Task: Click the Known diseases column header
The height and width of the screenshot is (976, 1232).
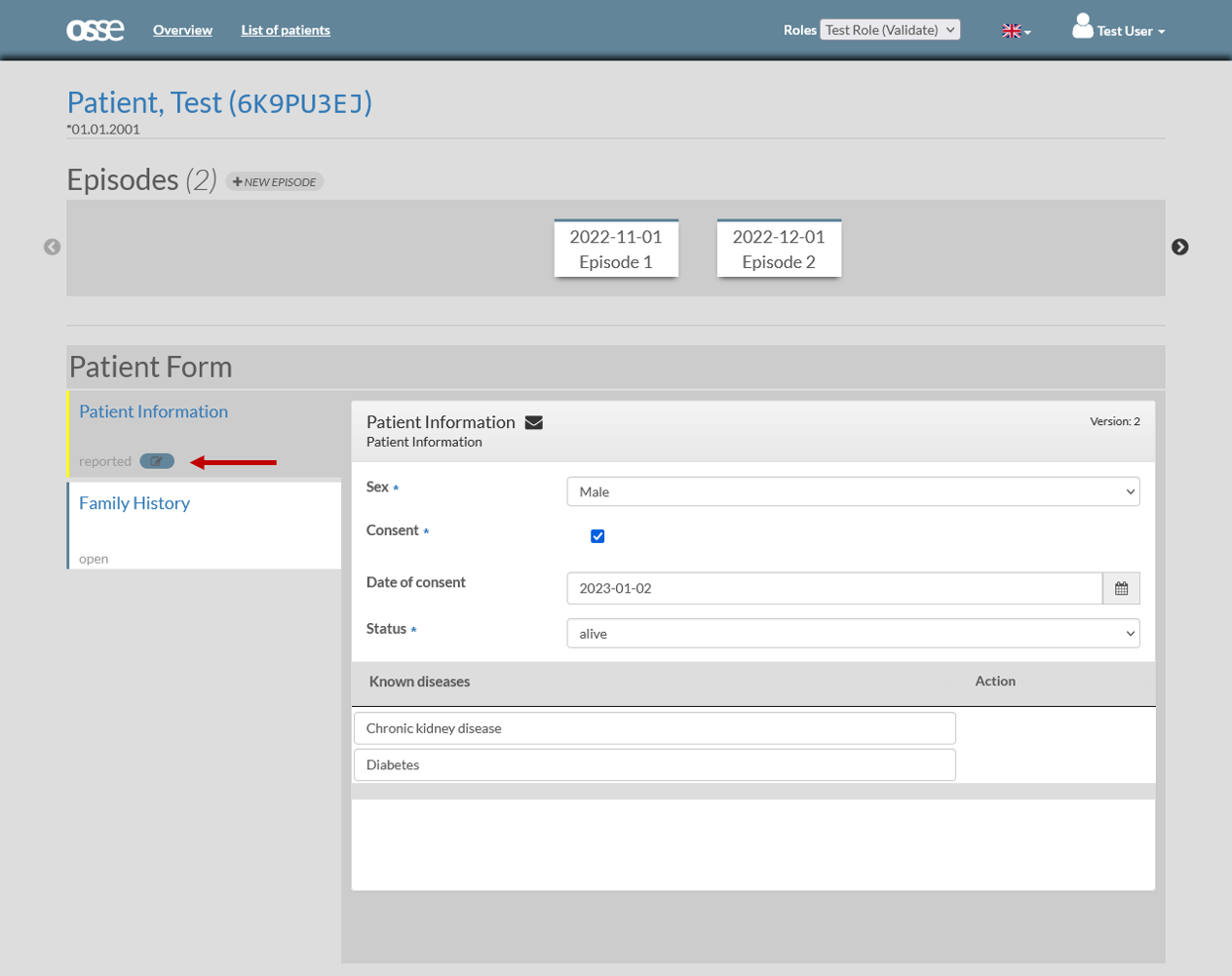Action: pos(419,682)
